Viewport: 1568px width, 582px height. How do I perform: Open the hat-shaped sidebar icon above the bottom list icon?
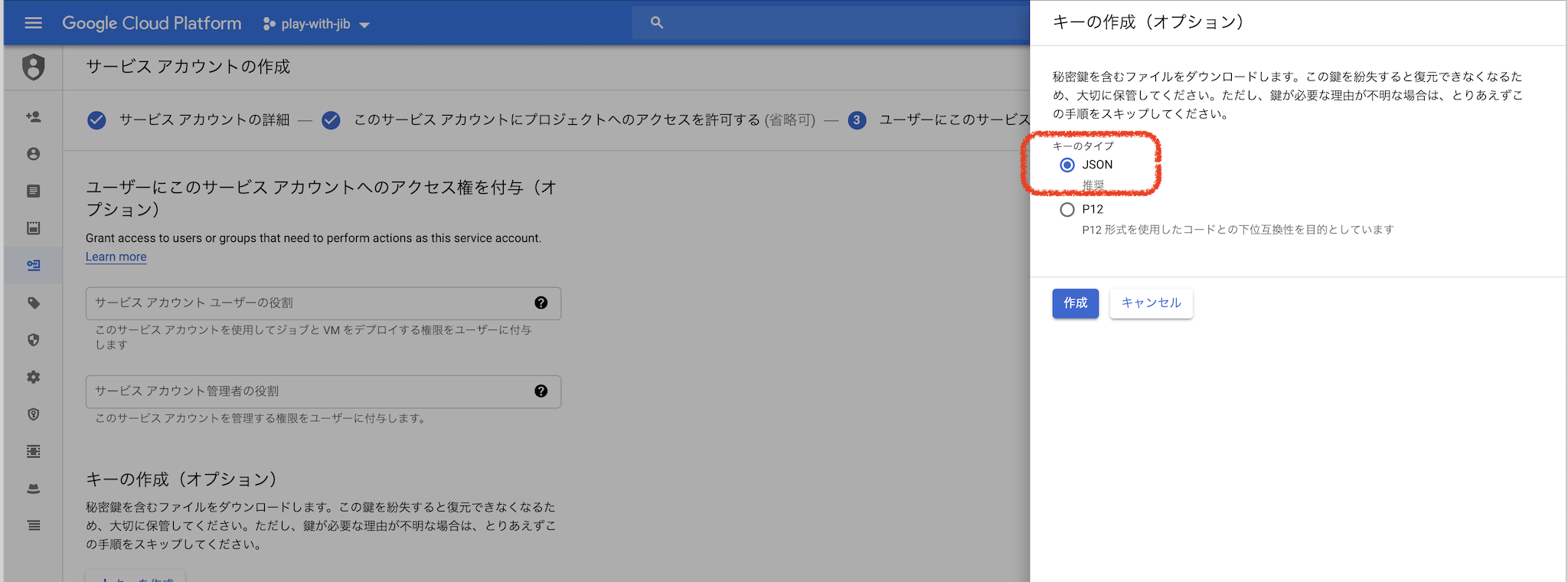[33, 489]
